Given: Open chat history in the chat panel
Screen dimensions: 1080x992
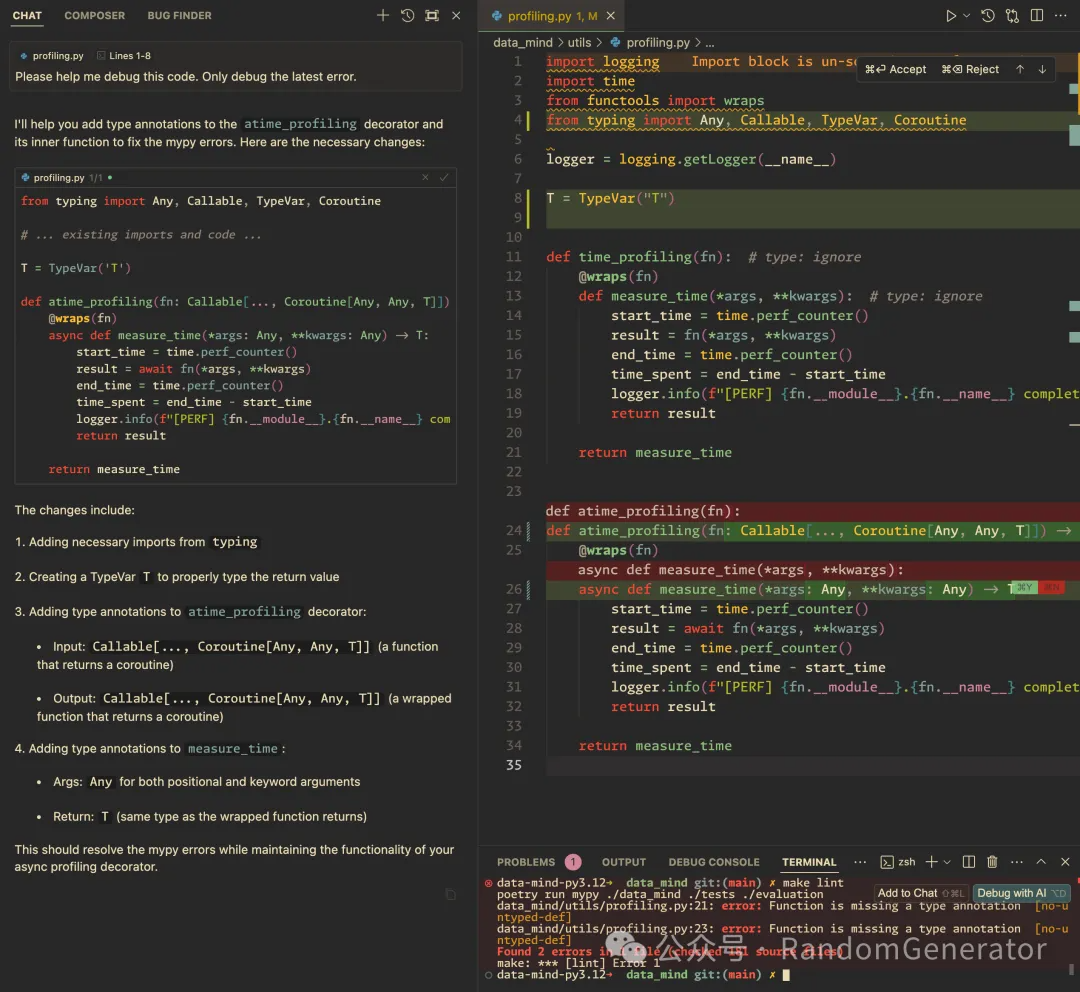Looking at the screenshot, I should click(x=408, y=15).
